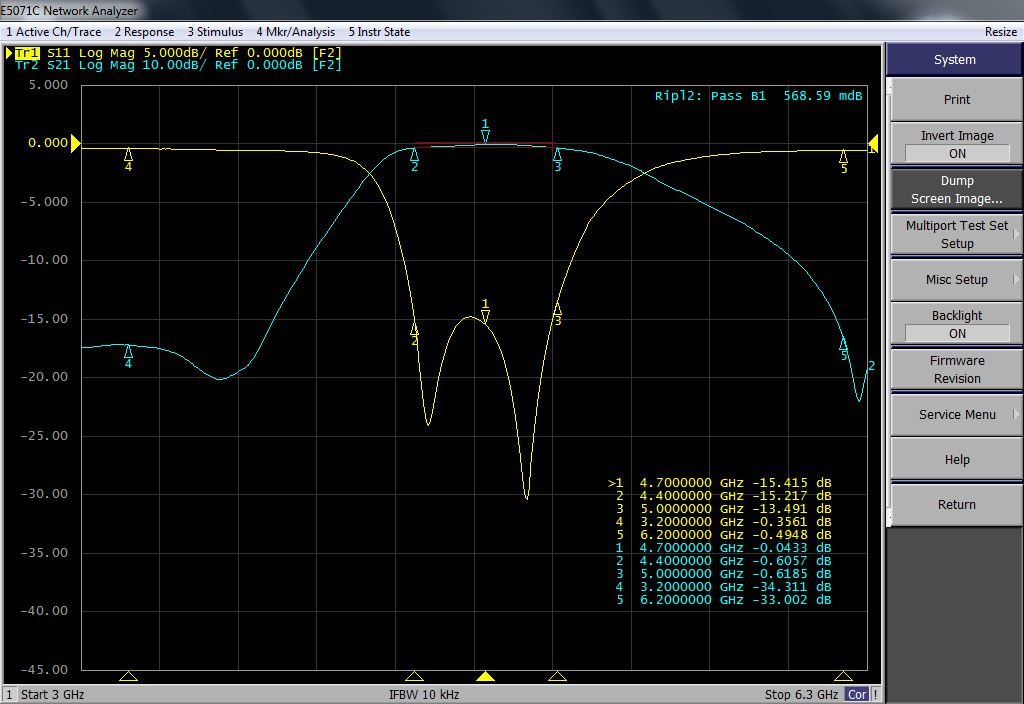The height and width of the screenshot is (704, 1024).
Task: Select cyan marker 2 on S21 trace
Action: pos(414,153)
